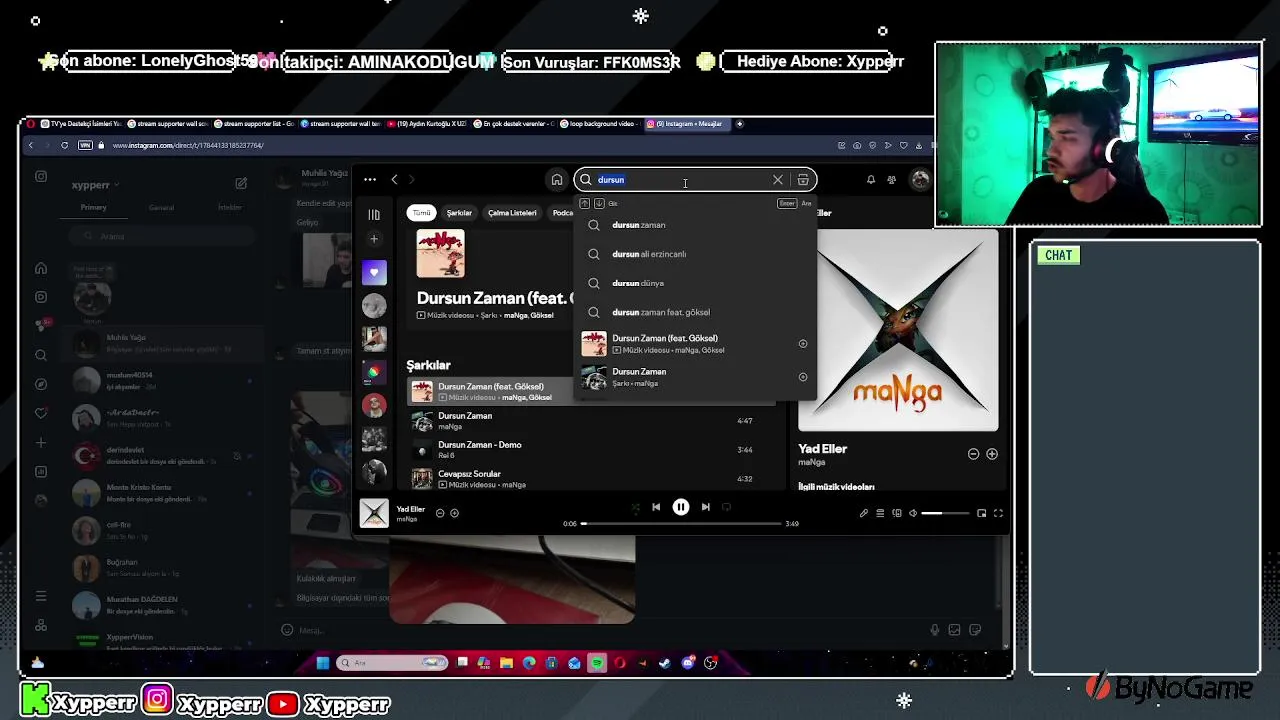This screenshot has height=720, width=1280.
Task: Seek on the song progress bar
Action: point(681,523)
